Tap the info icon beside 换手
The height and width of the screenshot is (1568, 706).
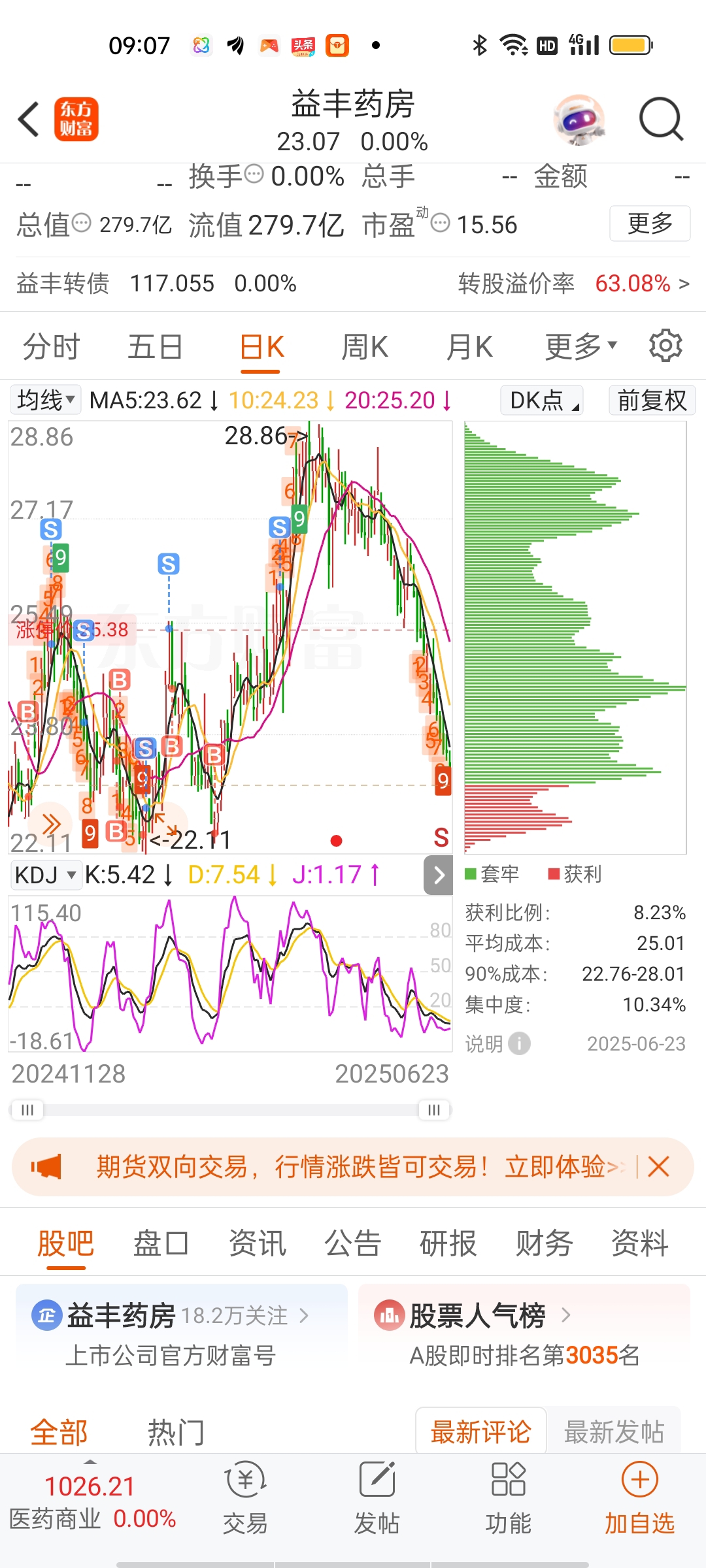click(254, 174)
